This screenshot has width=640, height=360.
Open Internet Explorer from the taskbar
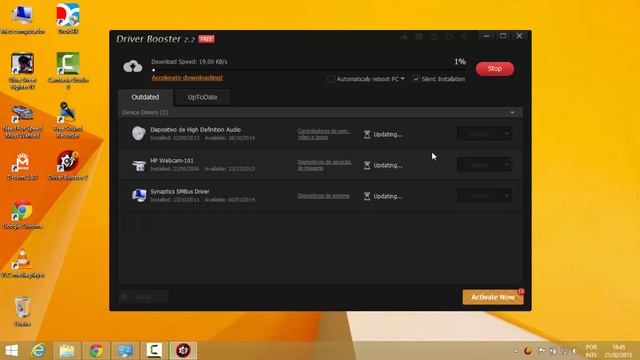click(x=38, y=351)
